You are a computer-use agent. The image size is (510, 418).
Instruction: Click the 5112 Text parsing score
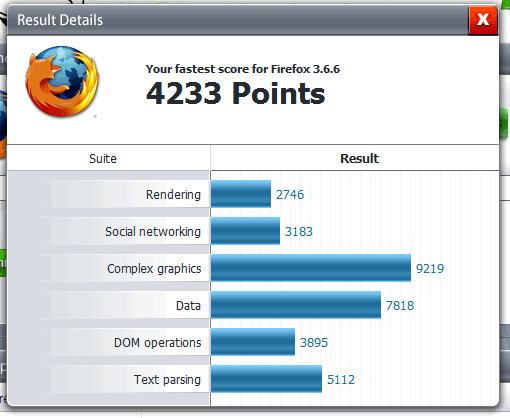tap(341, 380)
